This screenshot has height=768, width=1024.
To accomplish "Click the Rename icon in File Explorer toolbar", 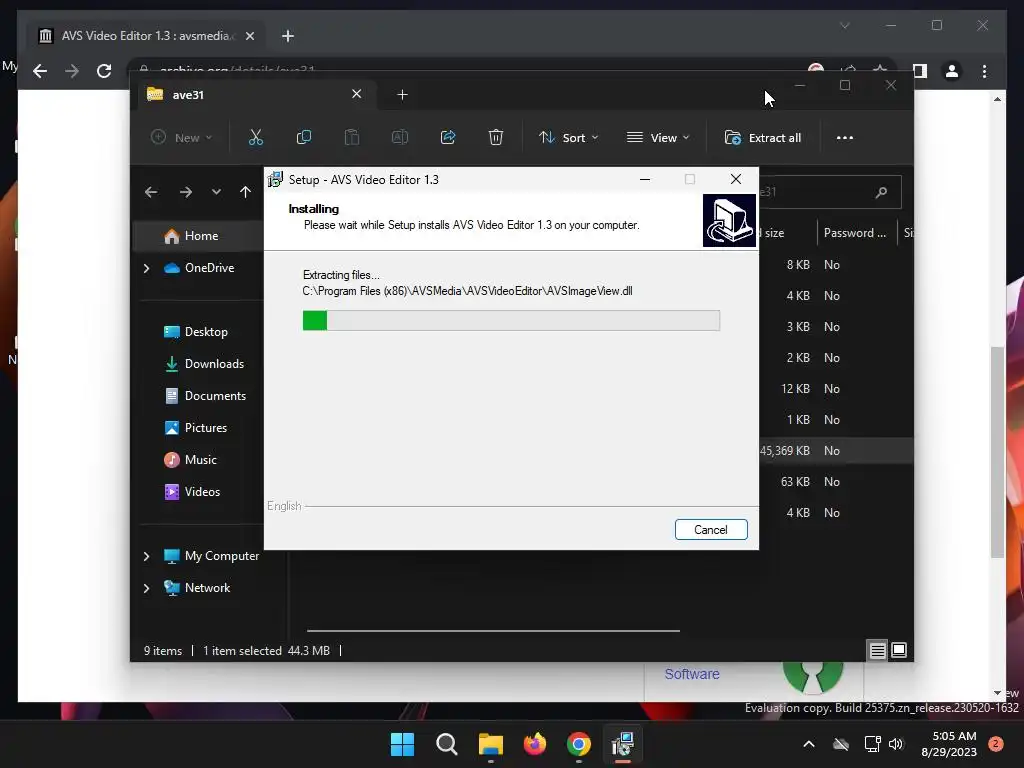I will click(x=400, y=137).
